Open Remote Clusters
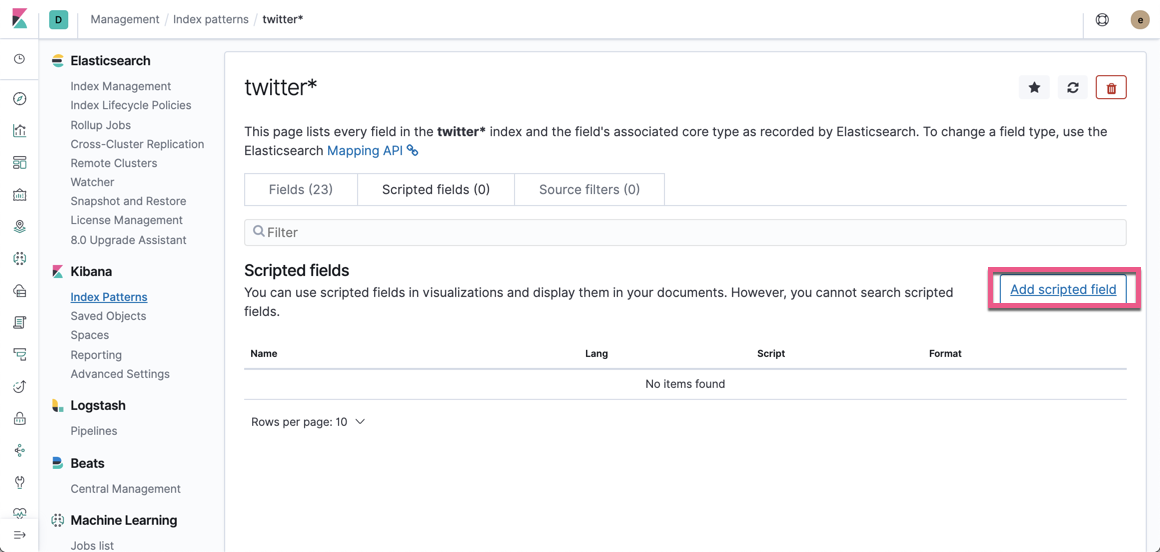The image size is (1160, 552). click(x=114, y=163)
